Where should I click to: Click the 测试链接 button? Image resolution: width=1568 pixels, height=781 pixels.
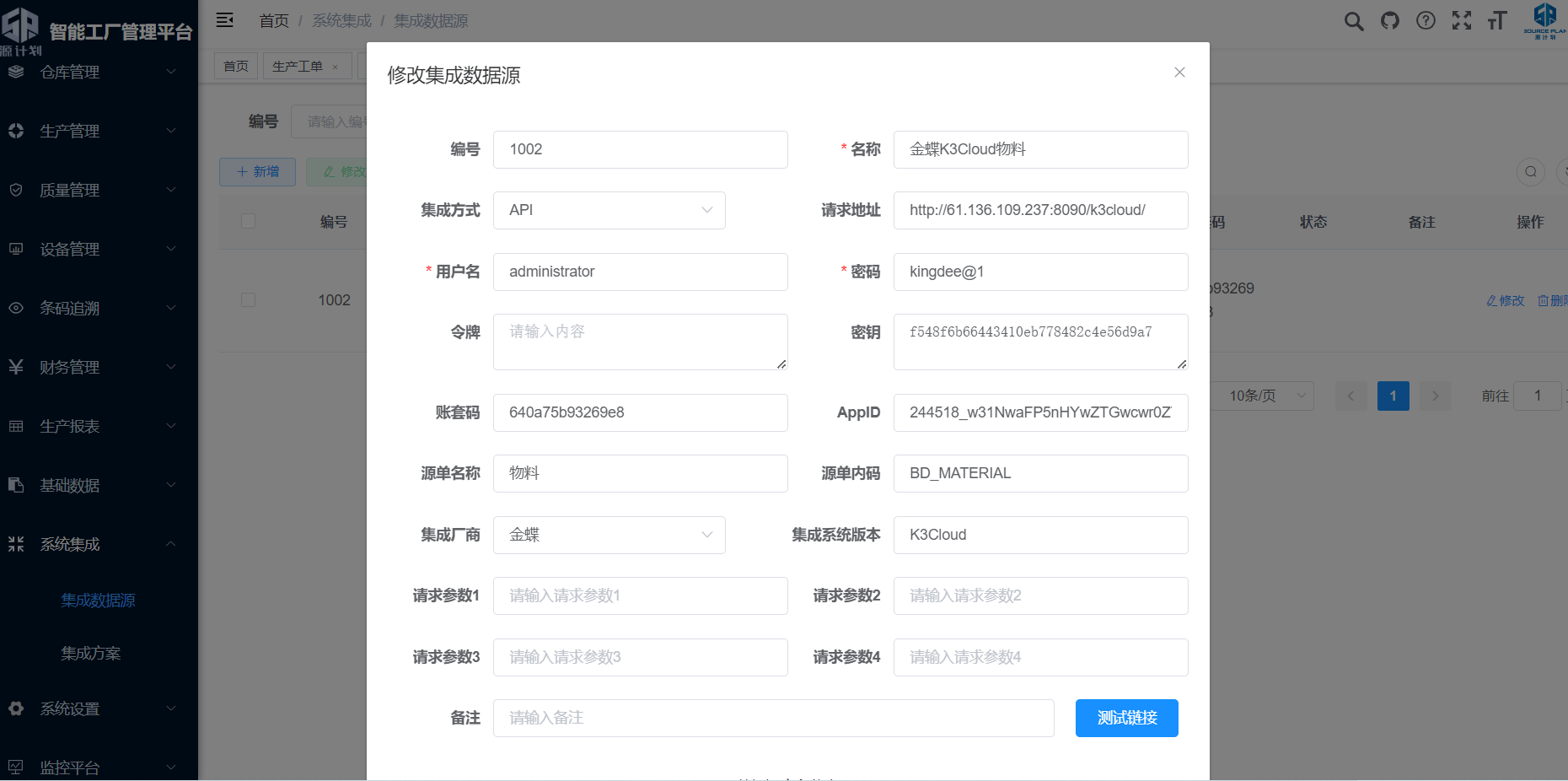(1126, 718)
